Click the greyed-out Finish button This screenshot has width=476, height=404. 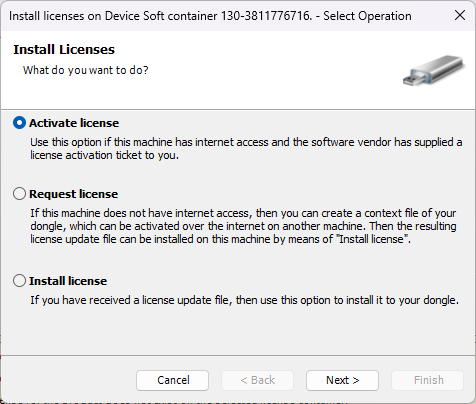point(428,380)
